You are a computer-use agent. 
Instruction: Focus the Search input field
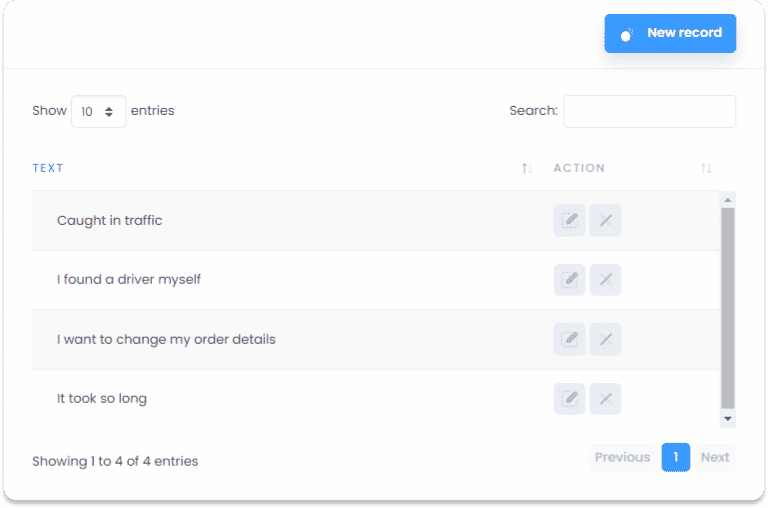tap(649, 112)
